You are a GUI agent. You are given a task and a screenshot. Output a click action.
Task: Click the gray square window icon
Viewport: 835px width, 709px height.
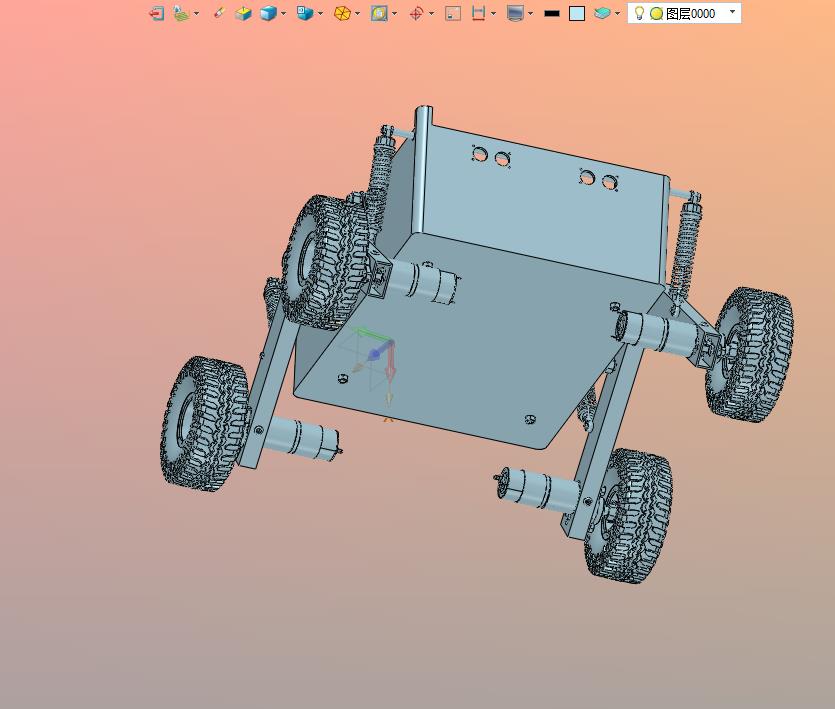coord(453,13)
